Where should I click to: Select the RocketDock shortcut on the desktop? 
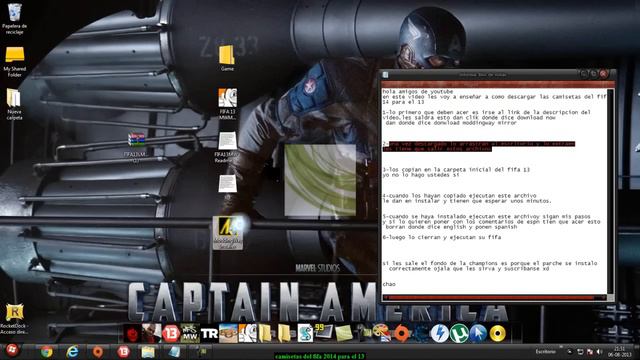pyautogui.click(x=14, y=319)
